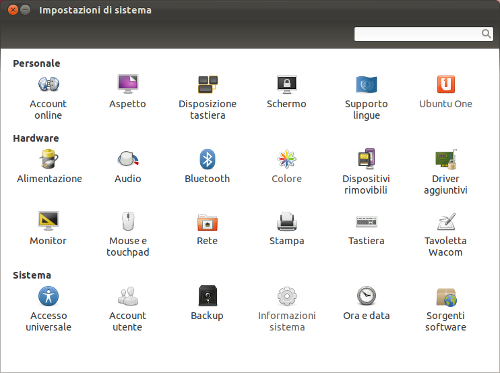Open the Rete network panel
This screenshot has height=373, width=500.
tap(207, 228)
